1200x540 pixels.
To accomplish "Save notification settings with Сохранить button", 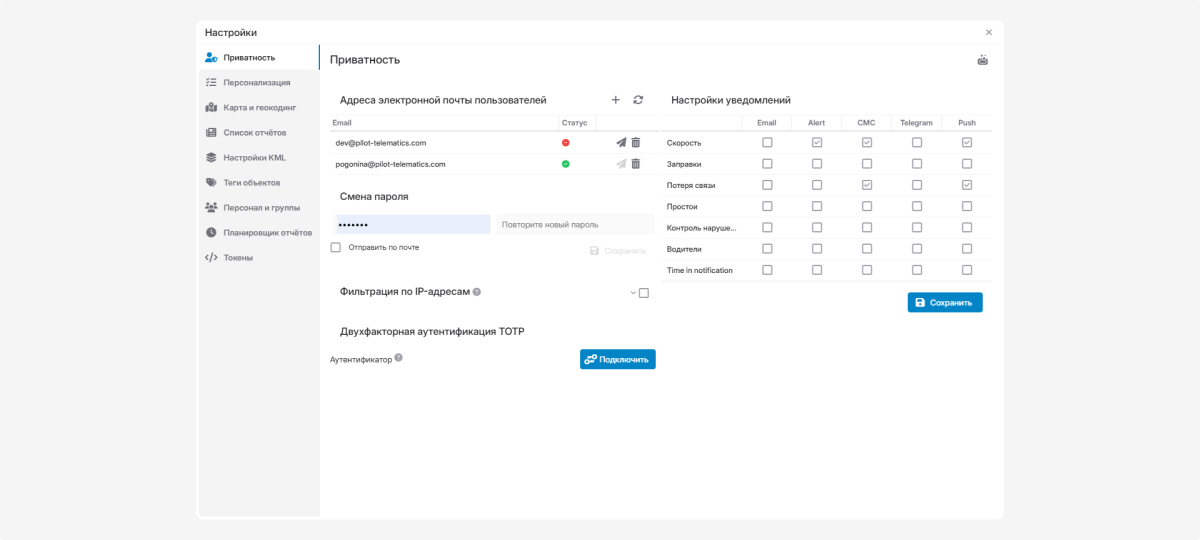I will tap(944, 302).
